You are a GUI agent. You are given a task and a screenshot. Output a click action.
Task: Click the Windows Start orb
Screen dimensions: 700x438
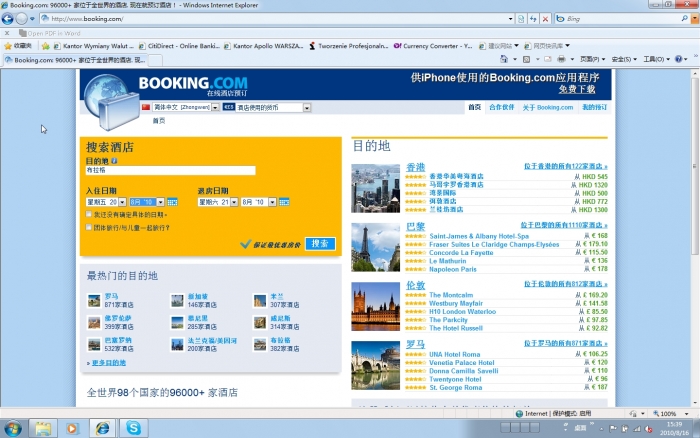tap(12, 427)
